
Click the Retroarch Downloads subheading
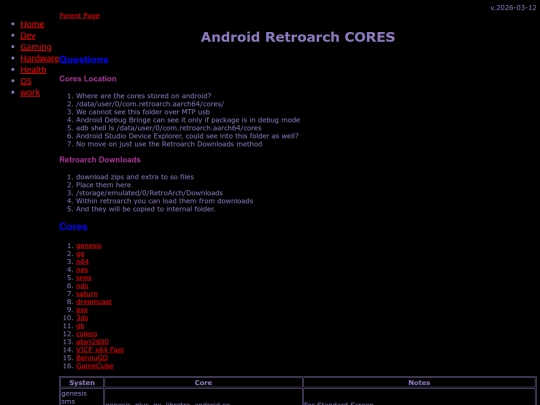coord(100,160)
